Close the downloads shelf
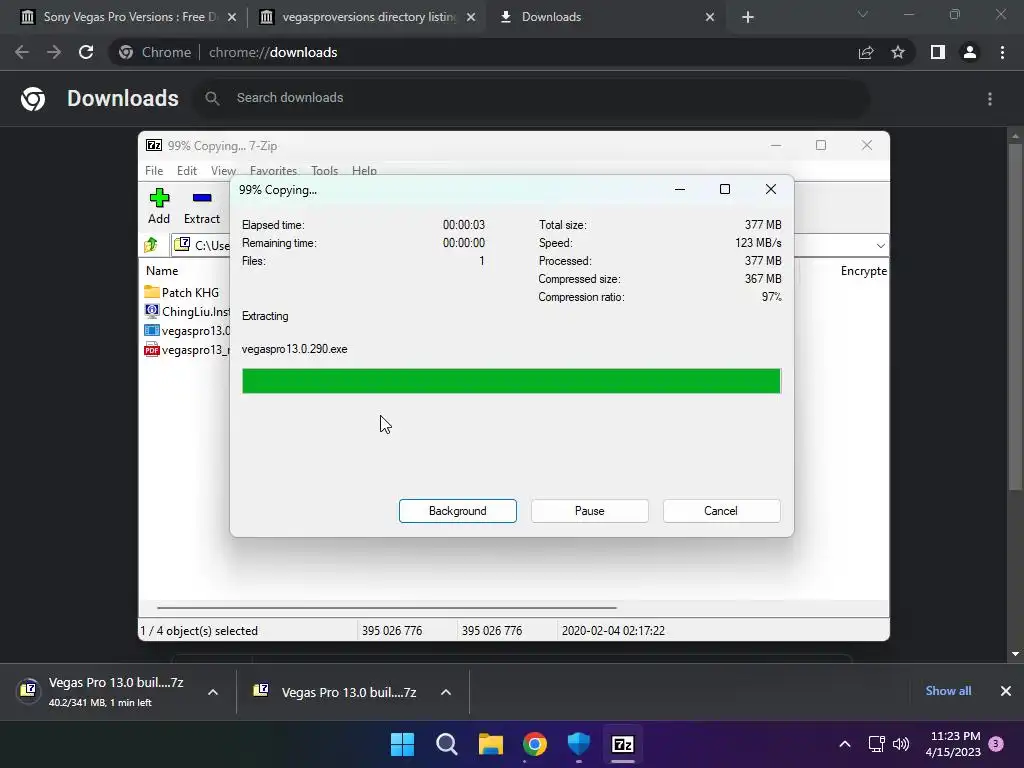This screenshot has width=1024, height=768. (x=1006, y=691)
